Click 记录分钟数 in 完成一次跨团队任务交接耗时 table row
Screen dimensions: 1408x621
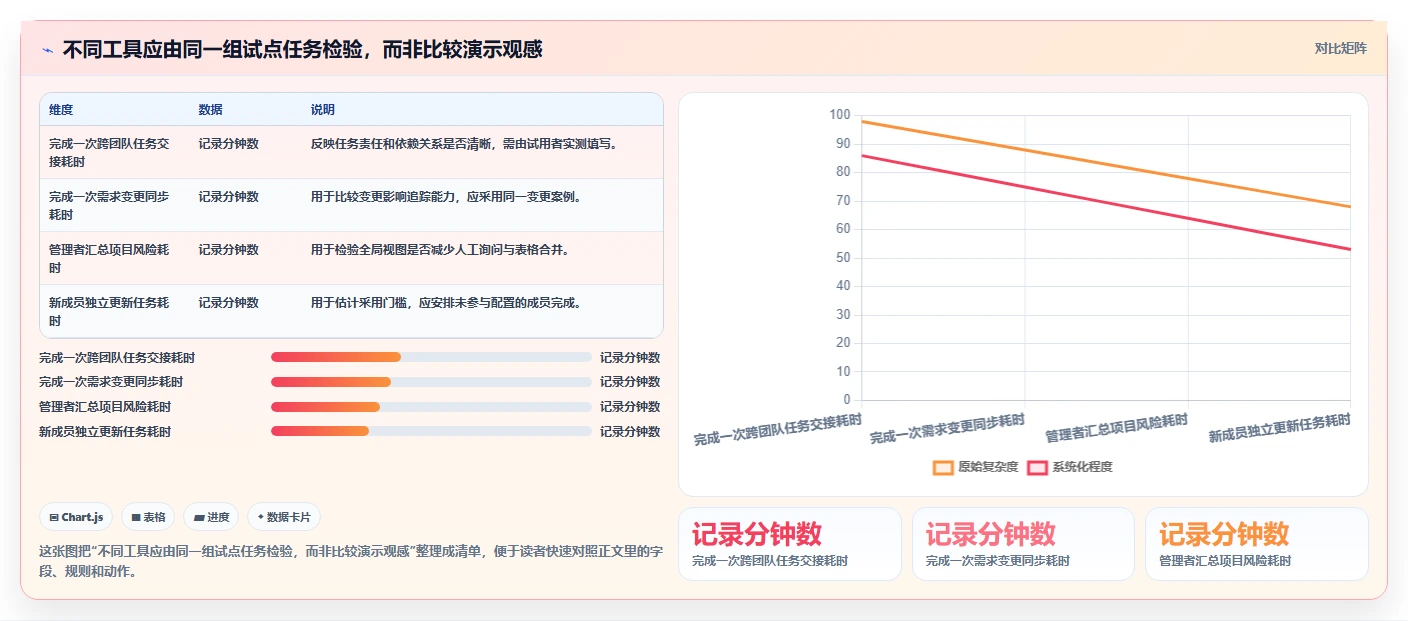[x=228, y=143]
